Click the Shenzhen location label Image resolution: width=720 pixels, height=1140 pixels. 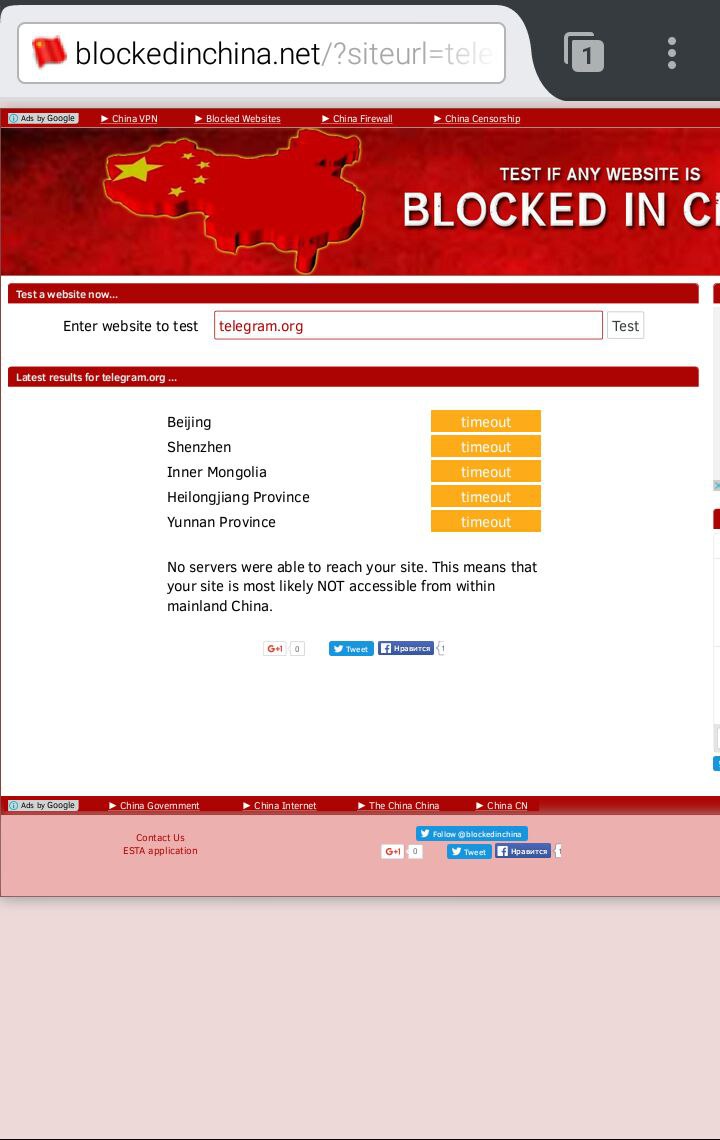199,447
